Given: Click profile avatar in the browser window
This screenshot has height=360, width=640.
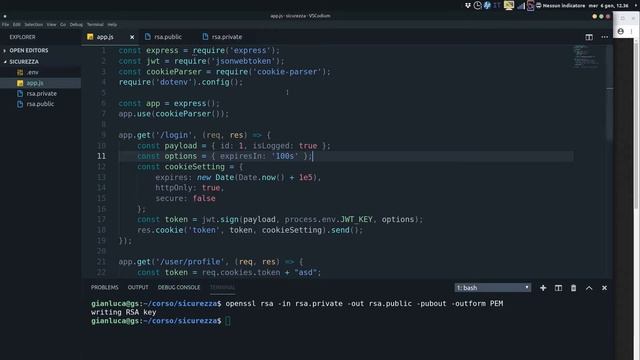Looking at the screenshot, I should point(620,31).
